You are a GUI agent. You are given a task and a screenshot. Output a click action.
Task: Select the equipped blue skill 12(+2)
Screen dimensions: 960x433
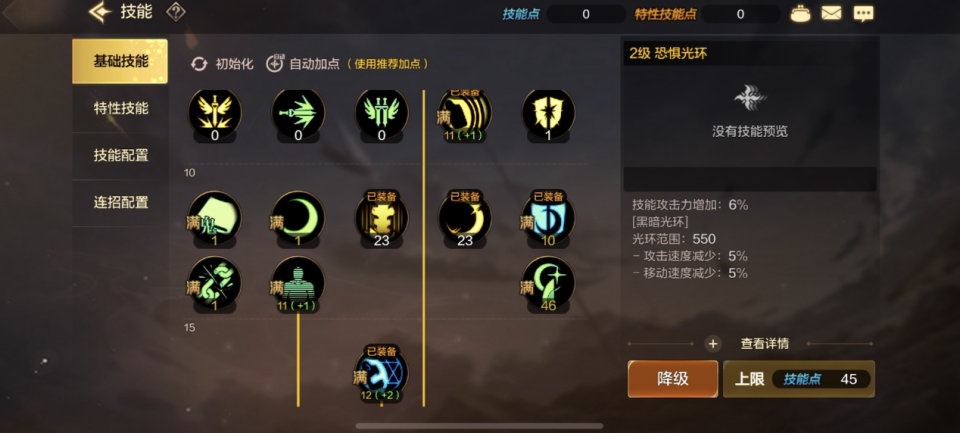(381, 374)
